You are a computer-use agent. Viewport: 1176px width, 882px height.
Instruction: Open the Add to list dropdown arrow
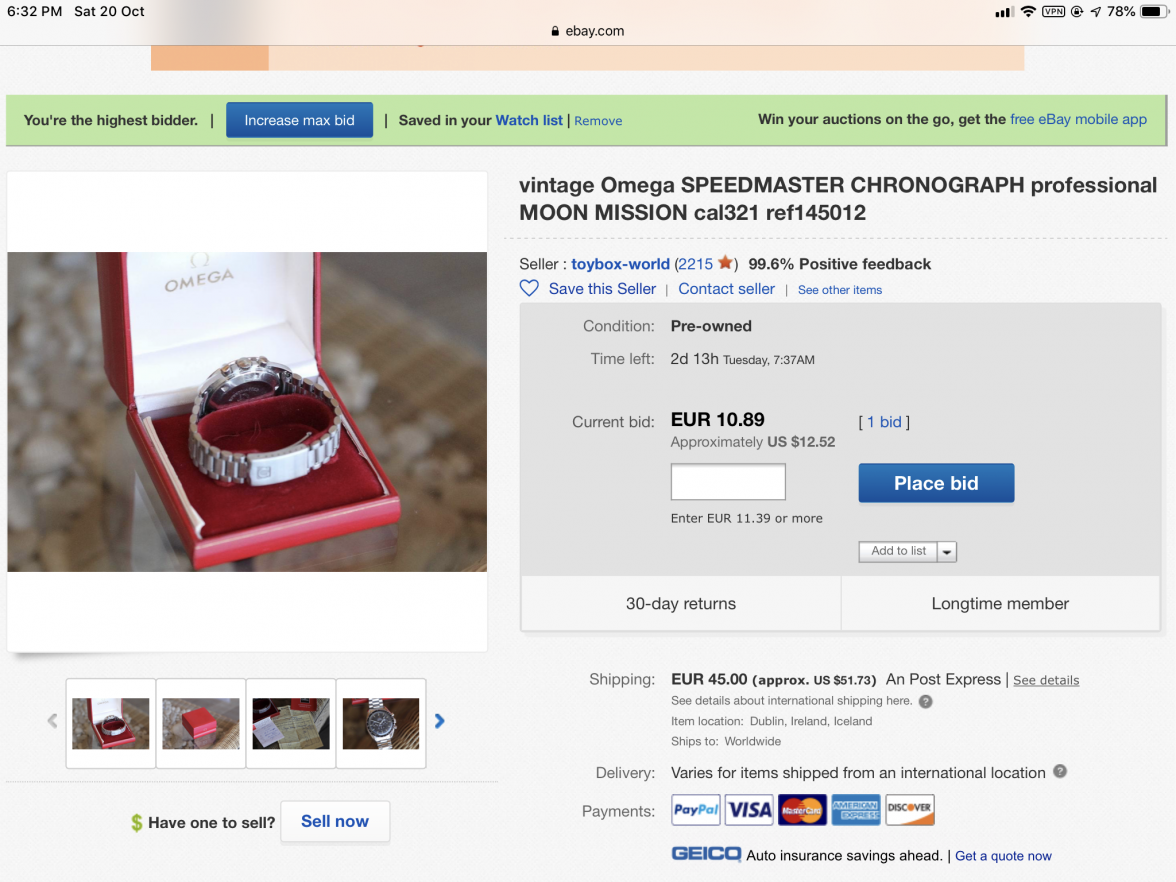946,552
